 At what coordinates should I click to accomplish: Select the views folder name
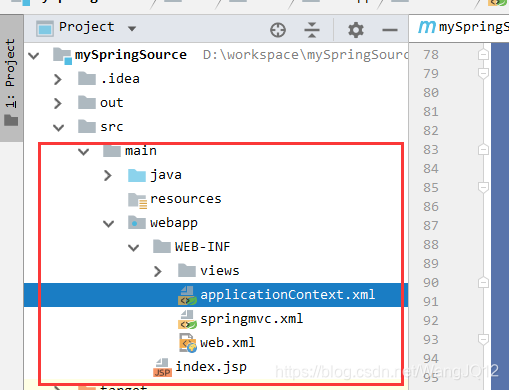220,271
